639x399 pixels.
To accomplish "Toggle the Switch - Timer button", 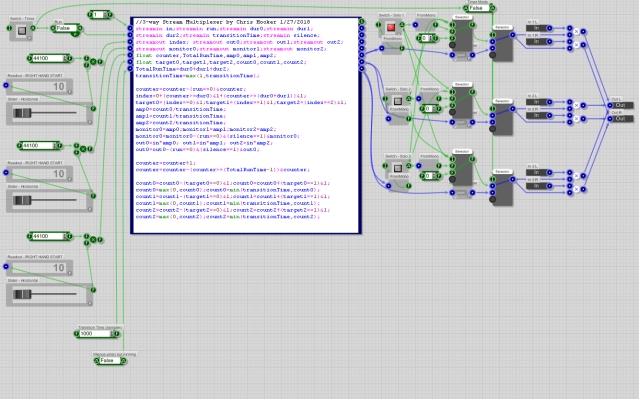I will pyautogui.click(x=22, y=31).
